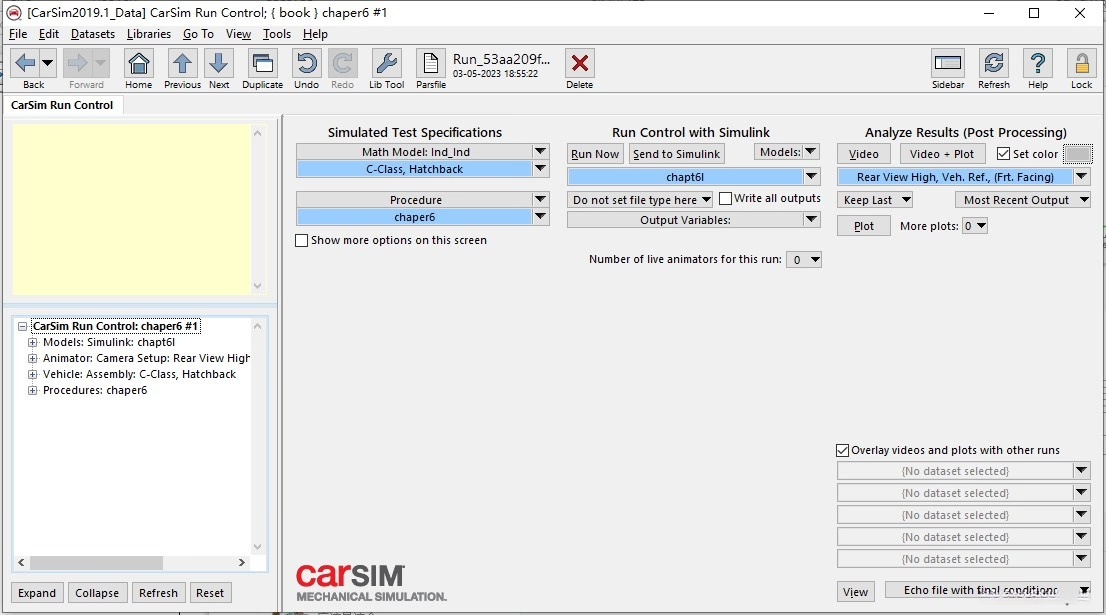The width and height of the screenshot is (1106, 615).
Task: Open the Parsfile document icon
Action: pos(430,63)
